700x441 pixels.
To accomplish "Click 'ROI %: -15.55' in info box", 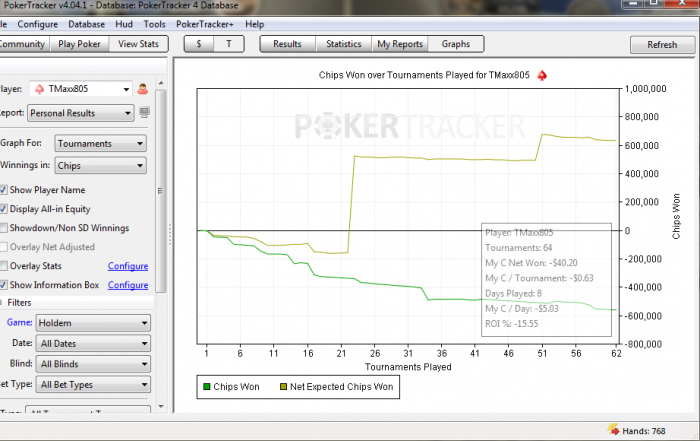I will point(512,324).
